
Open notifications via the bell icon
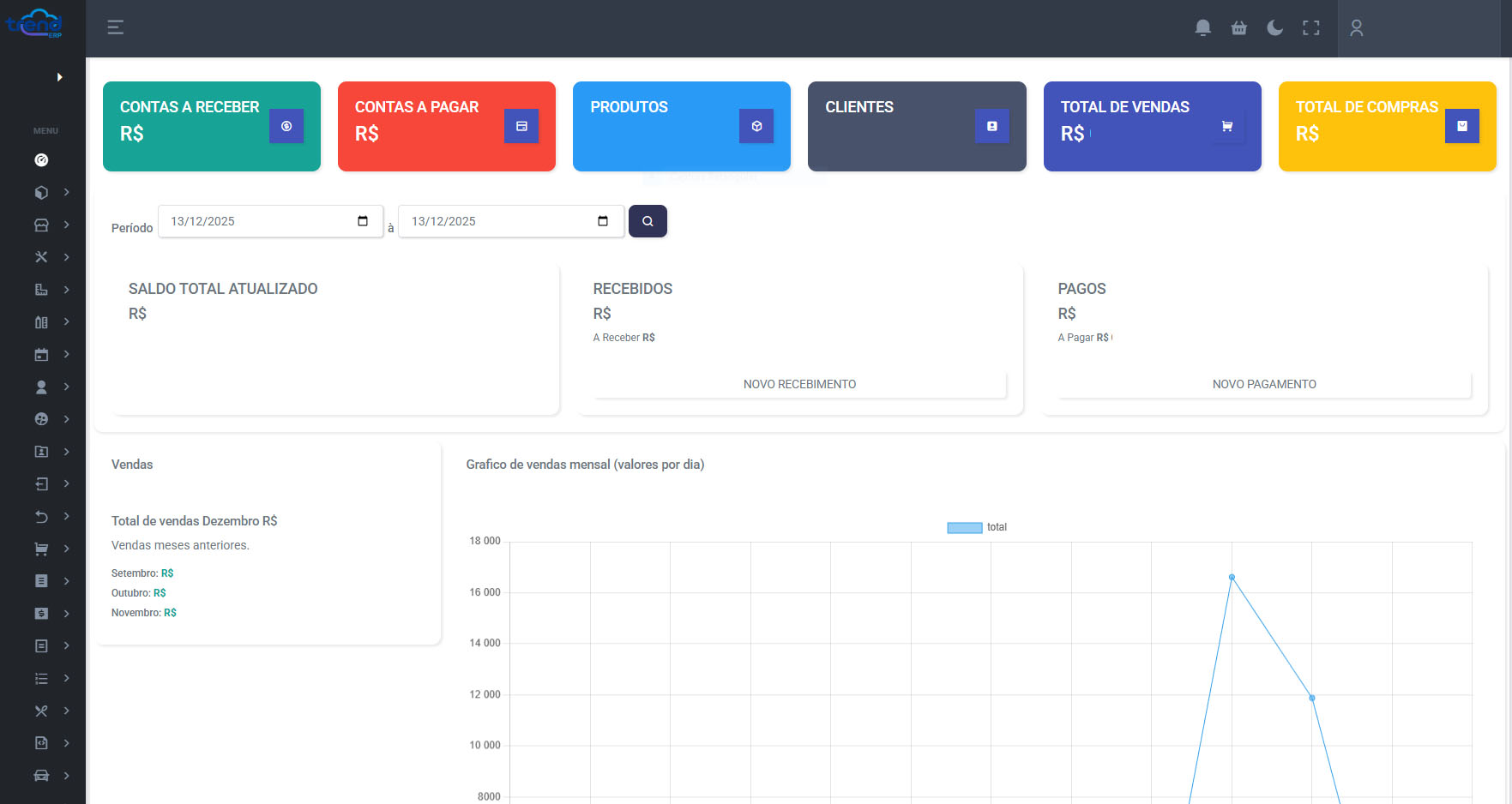click(x=1202, y=27)
